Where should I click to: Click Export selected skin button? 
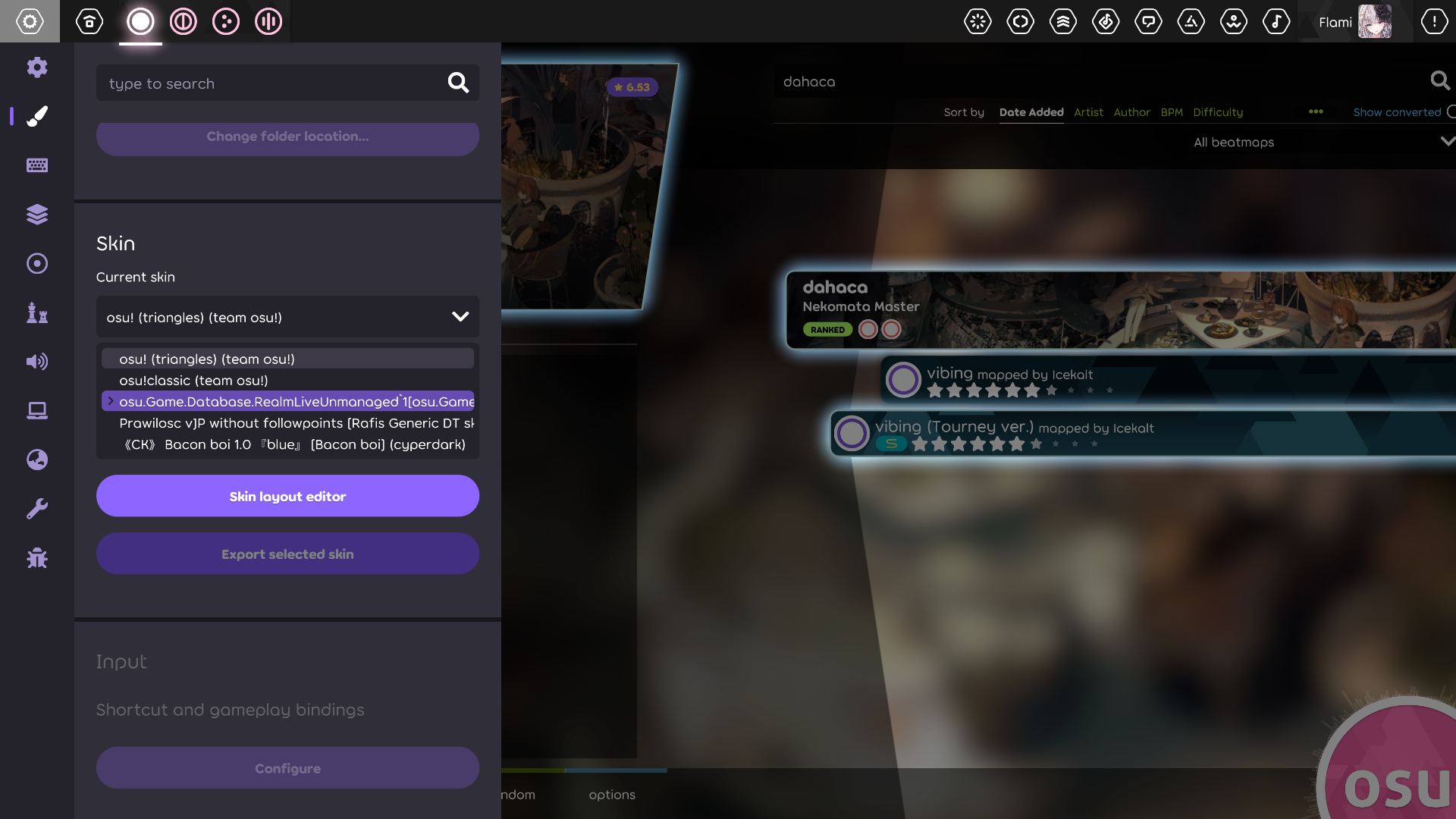(287, 554)
